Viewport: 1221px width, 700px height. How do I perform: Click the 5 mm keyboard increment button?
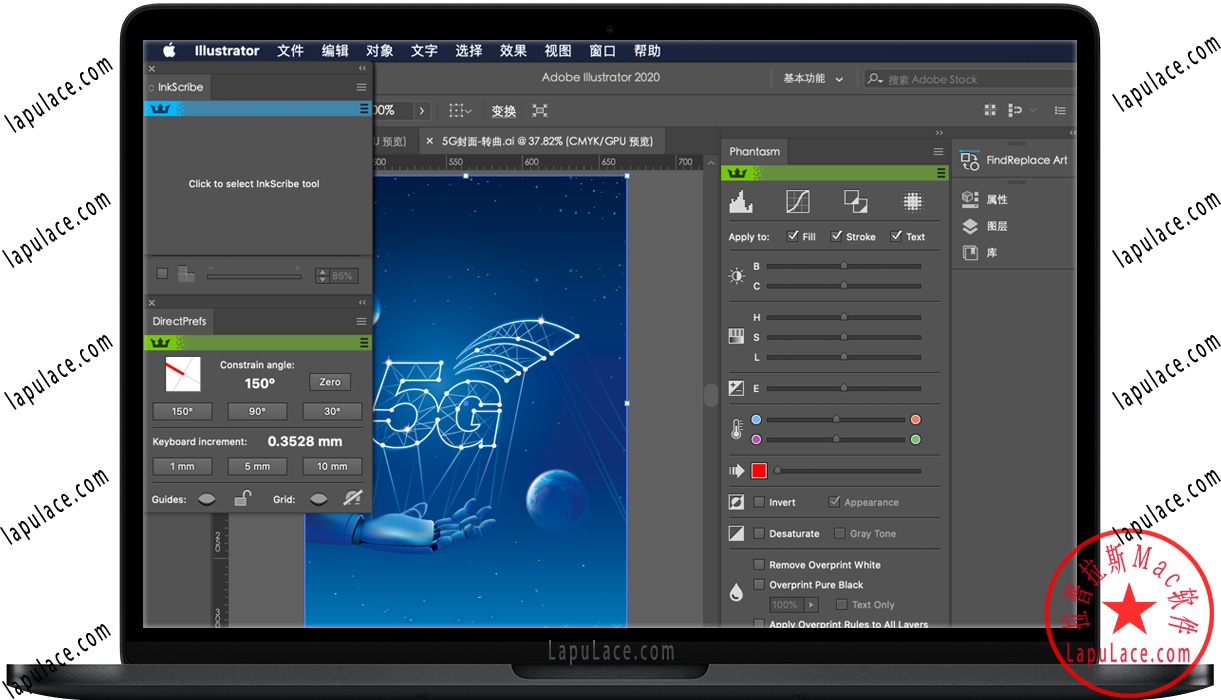256,465
